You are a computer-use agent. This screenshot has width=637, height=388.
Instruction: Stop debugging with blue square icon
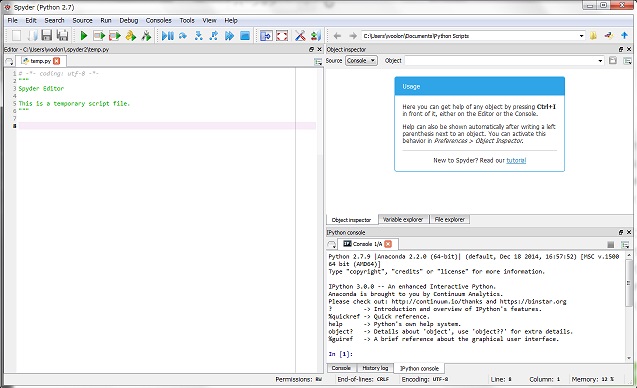click(245, 36)
